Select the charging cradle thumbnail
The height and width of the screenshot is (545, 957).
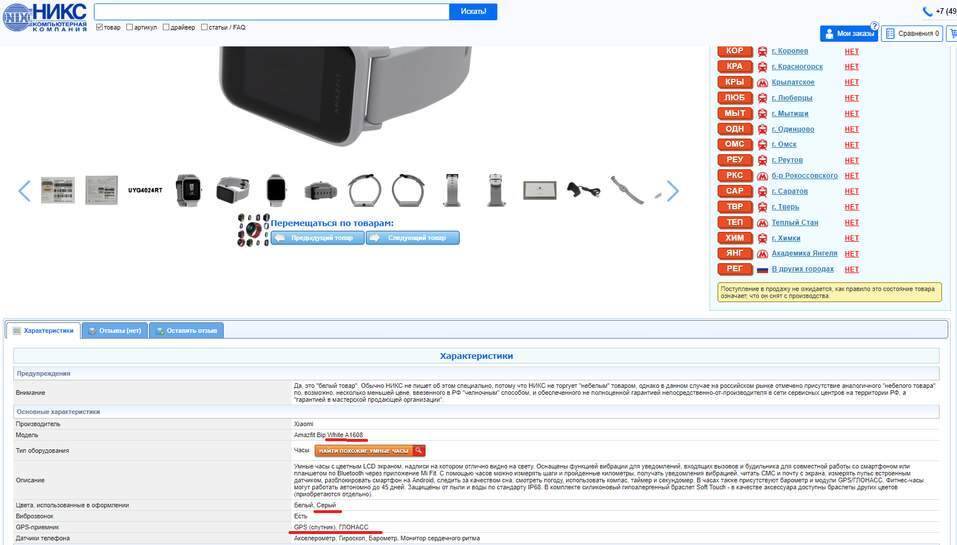(583, 191)
